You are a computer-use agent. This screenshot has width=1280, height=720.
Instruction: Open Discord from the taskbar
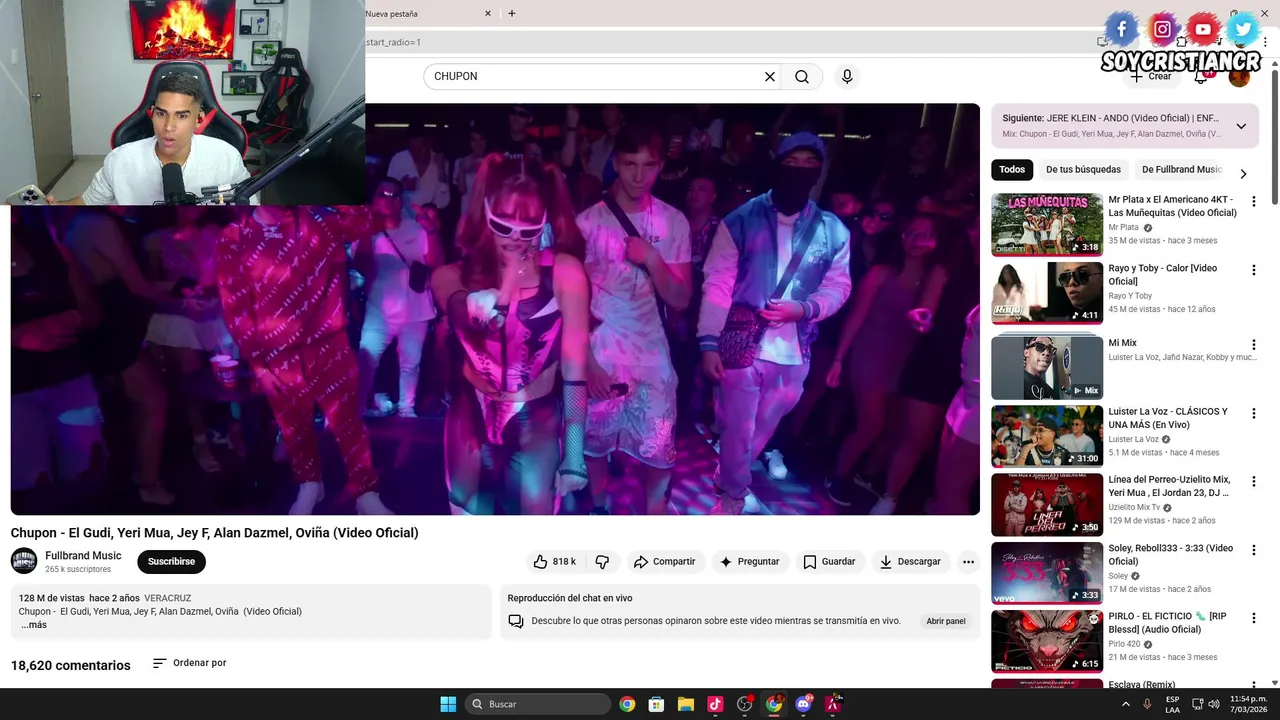point(804,704)
